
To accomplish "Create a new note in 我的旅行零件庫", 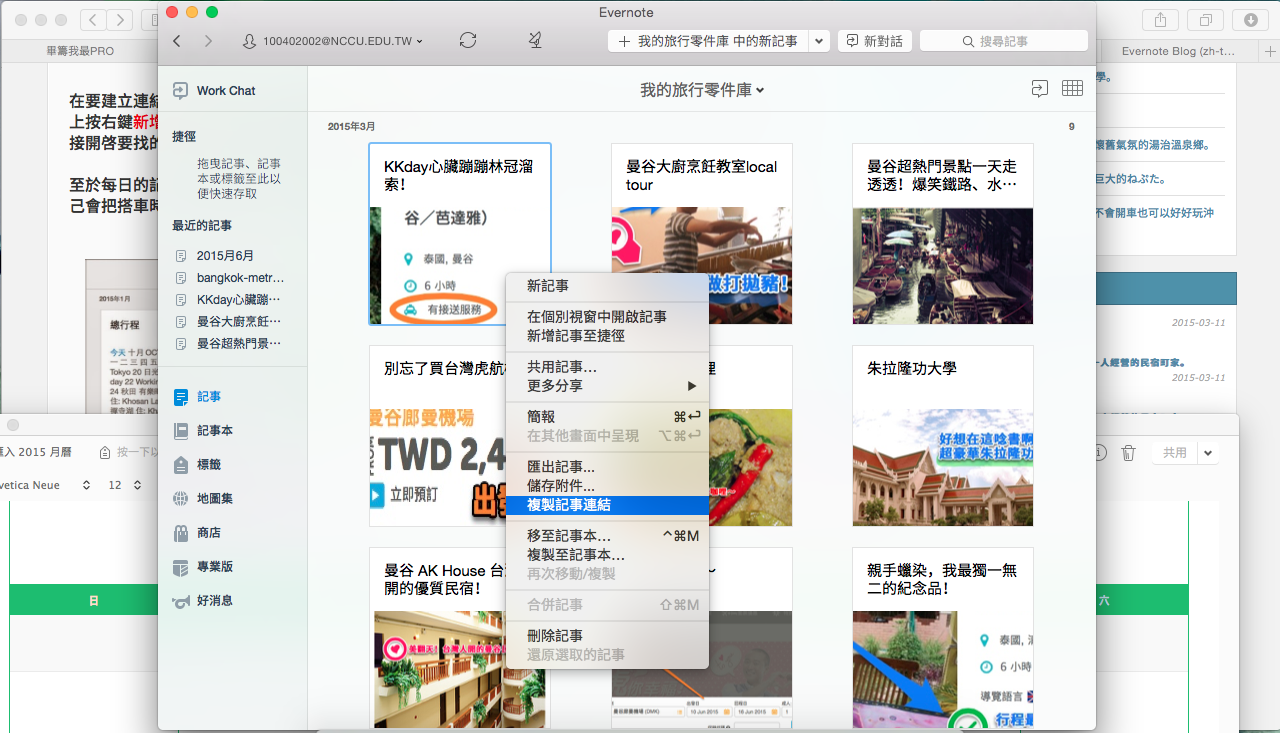I will [708, 41].
